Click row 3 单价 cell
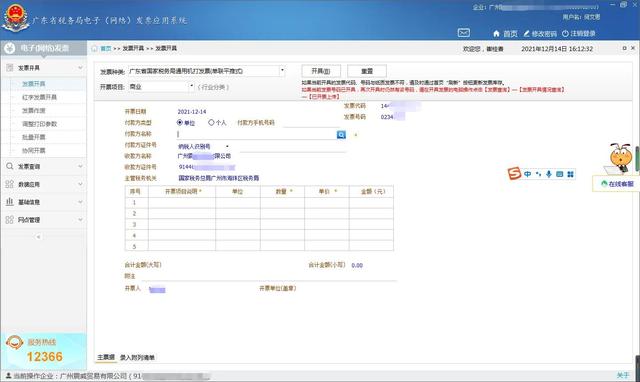The width and height of the screenshot is (640, 382). click(327, 224)
